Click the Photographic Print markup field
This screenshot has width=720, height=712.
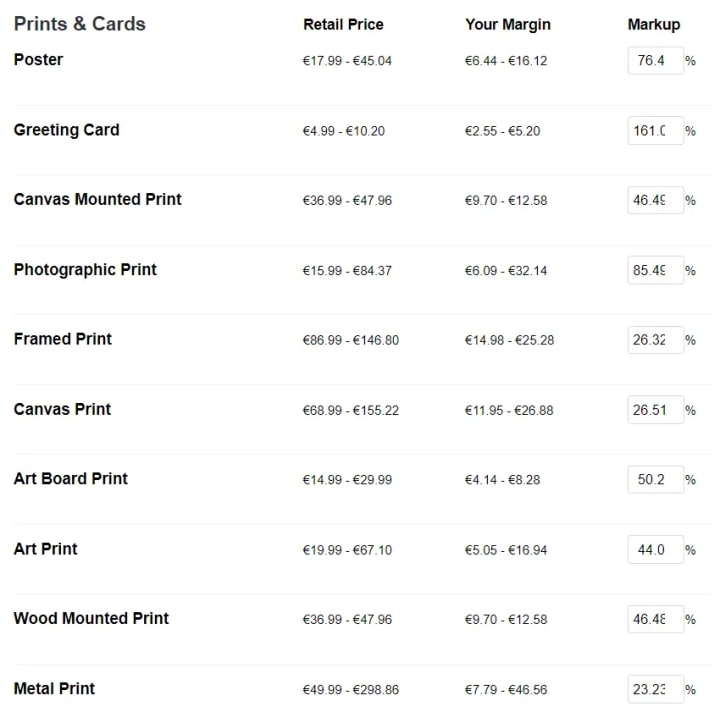tap(655, 270)
